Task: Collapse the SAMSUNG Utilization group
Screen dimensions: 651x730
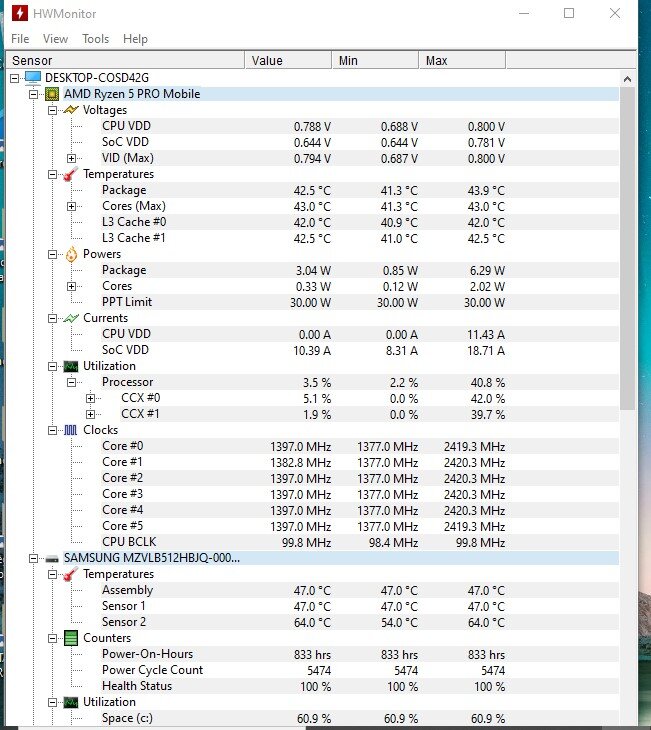Action: pyautogui.click(x=53, y=702)
